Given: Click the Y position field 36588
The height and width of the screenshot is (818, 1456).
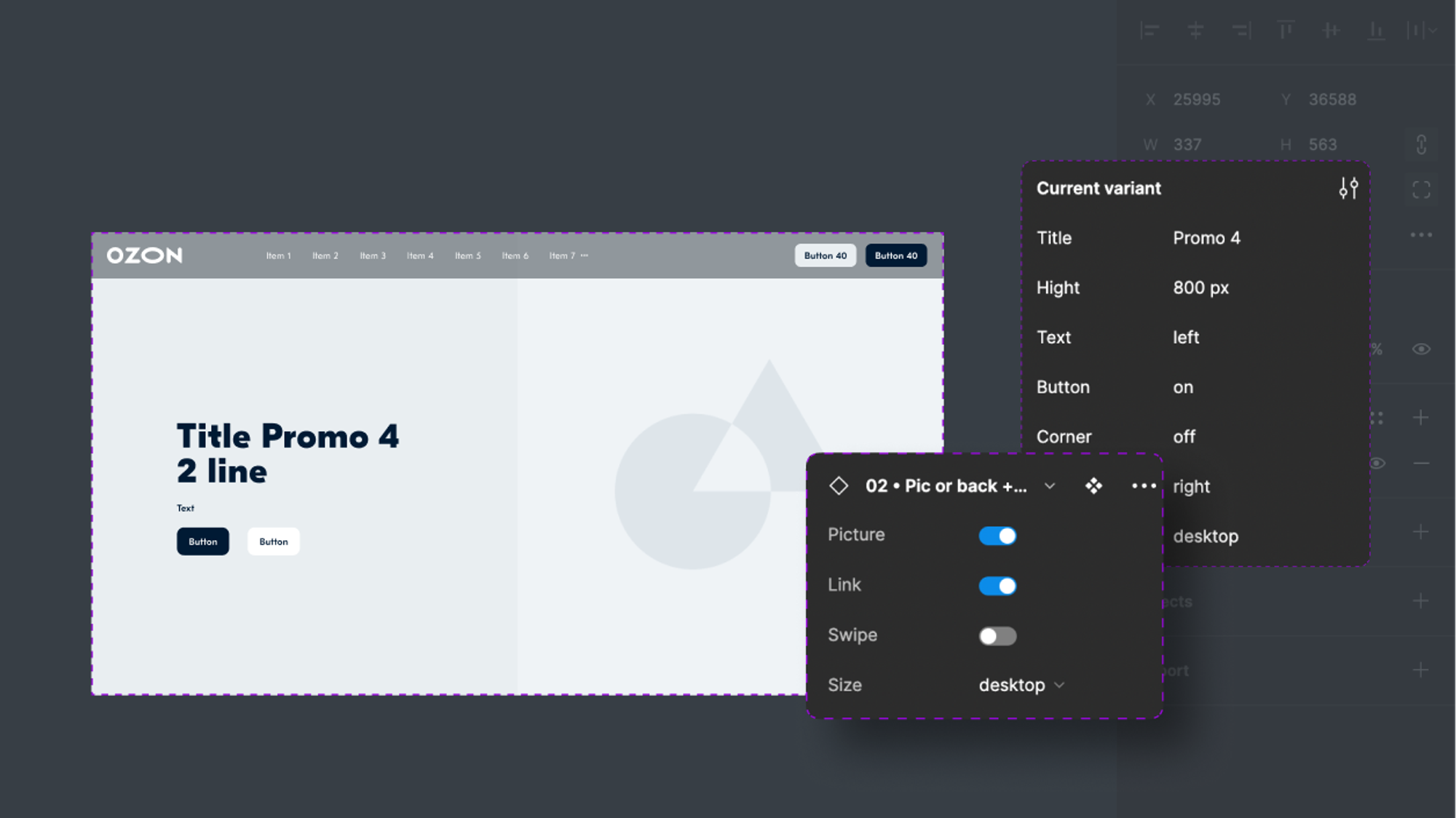Looking at the screenshot, I should pyautogui.click(x=1332, y=100).
